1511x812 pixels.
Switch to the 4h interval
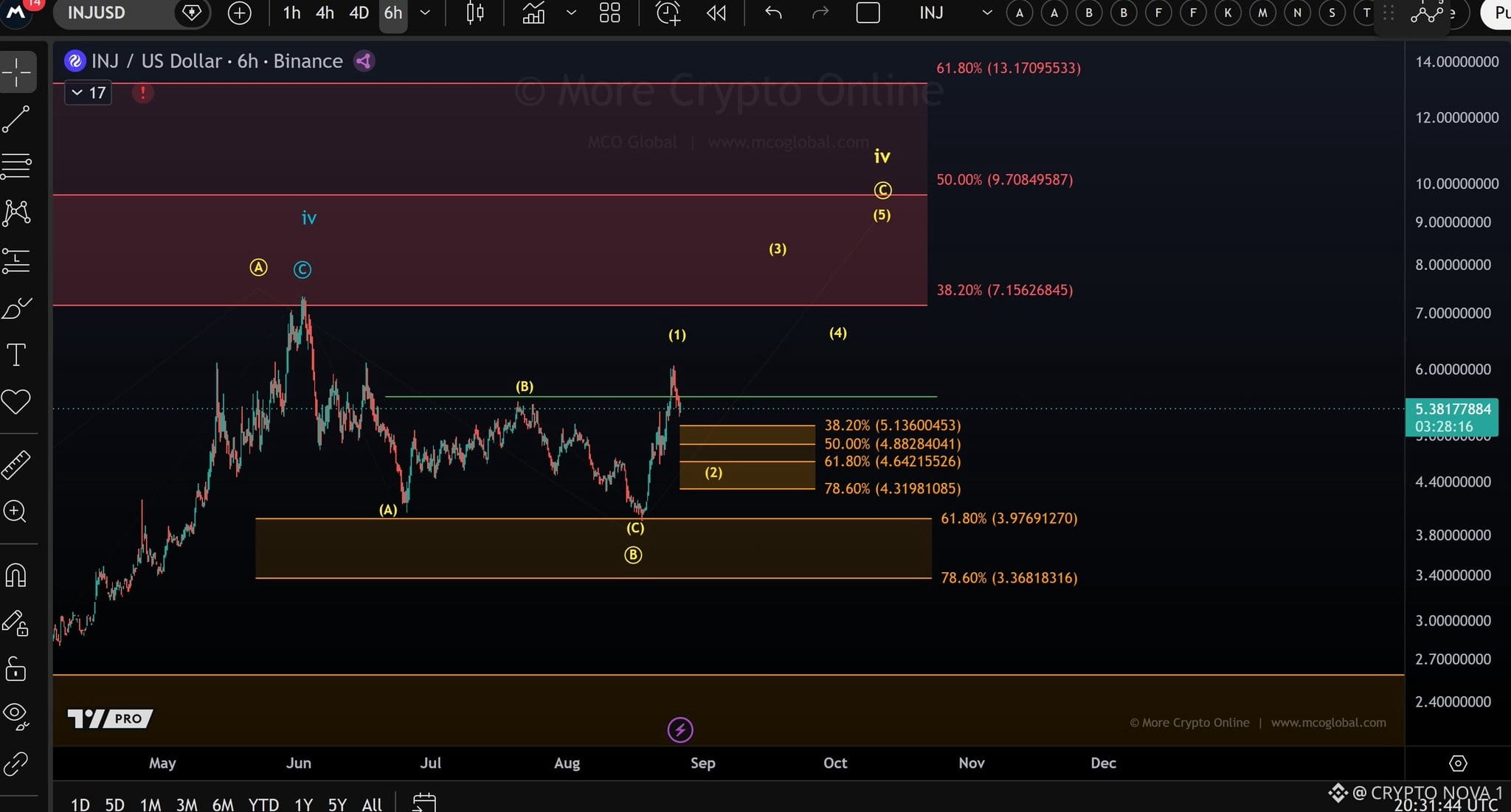[325, 13]
